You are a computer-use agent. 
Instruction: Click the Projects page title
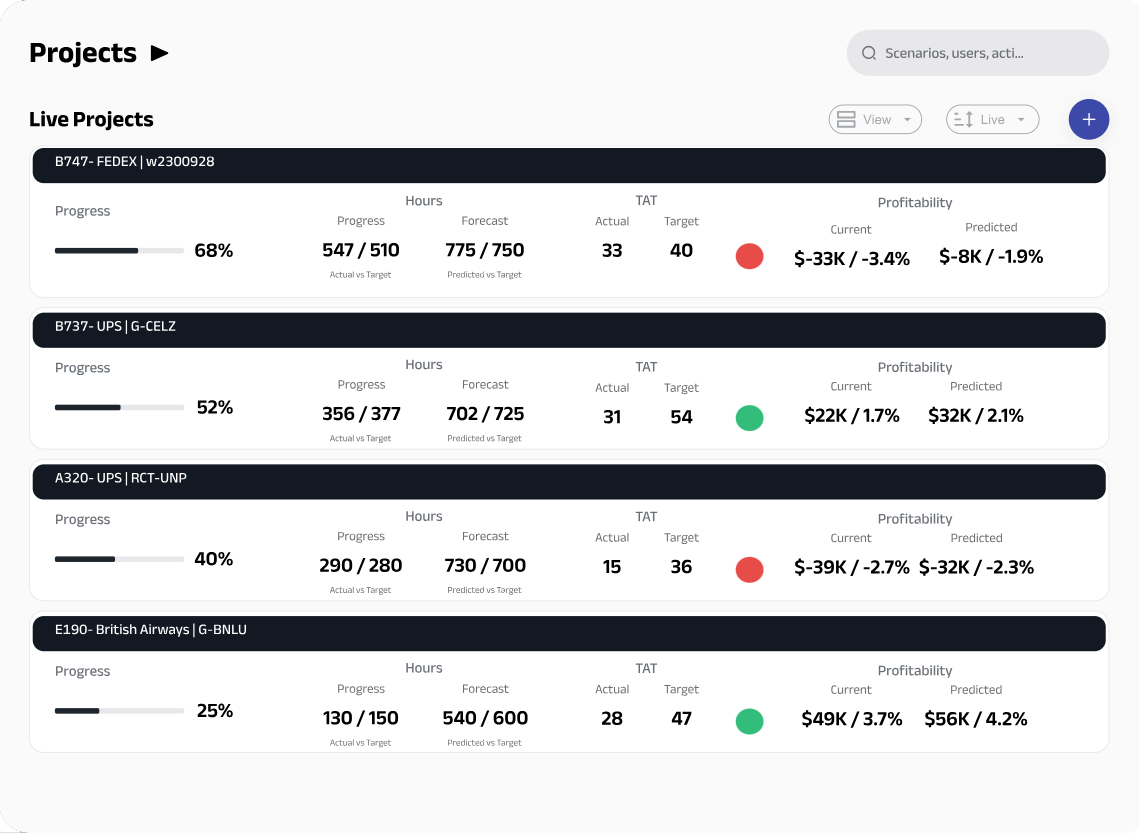[83, 53]
